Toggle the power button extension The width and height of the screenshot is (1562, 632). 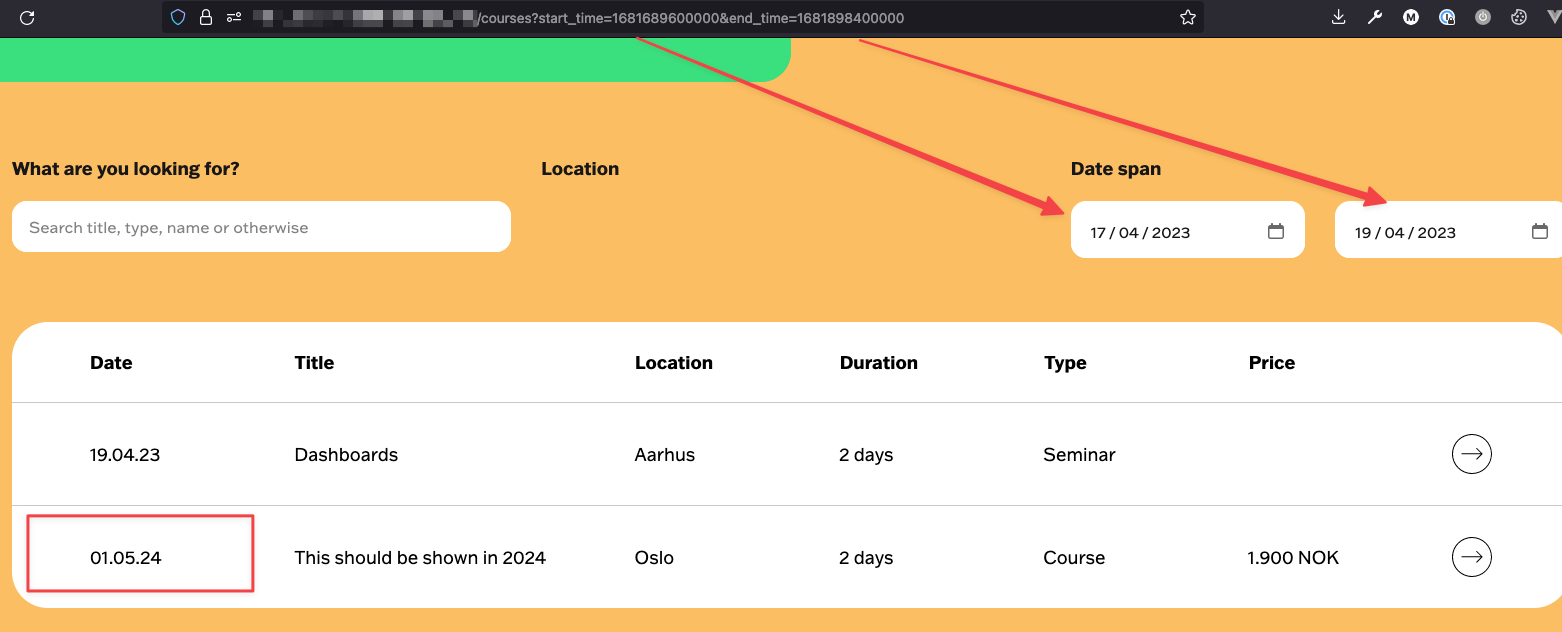click(1483, 17)
